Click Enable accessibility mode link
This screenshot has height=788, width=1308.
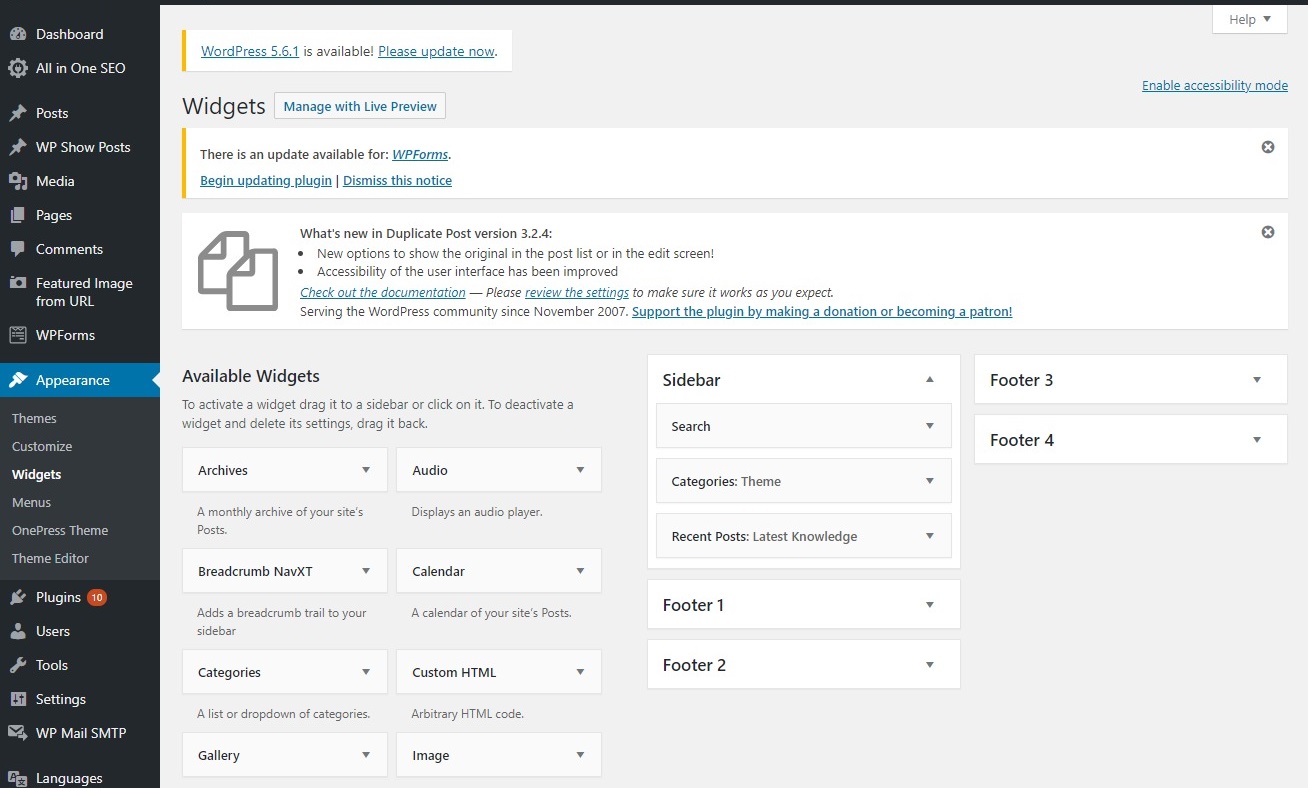(1215, 85)
